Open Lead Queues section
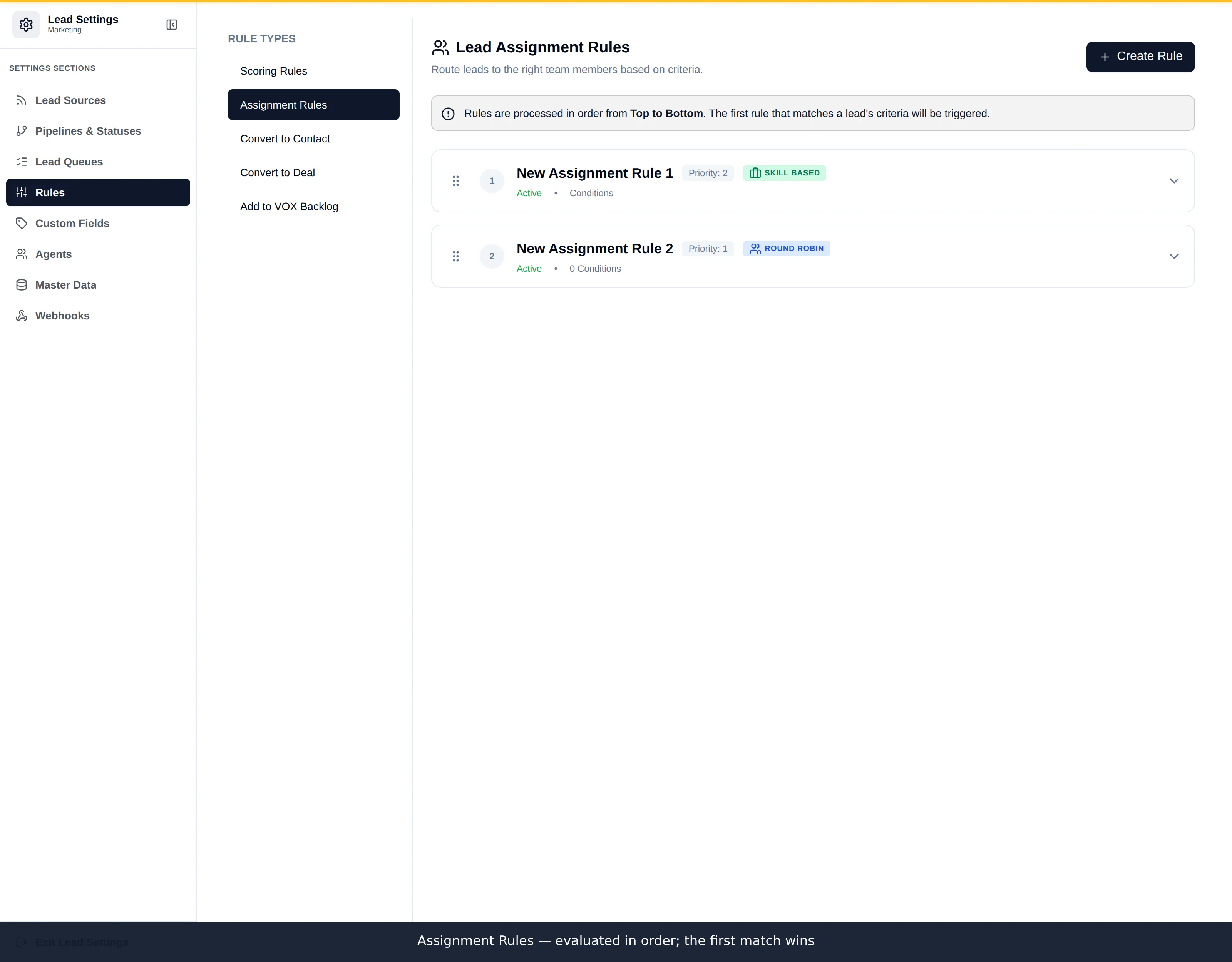This screenshot has height=962, width=1232. coord(98,162)
